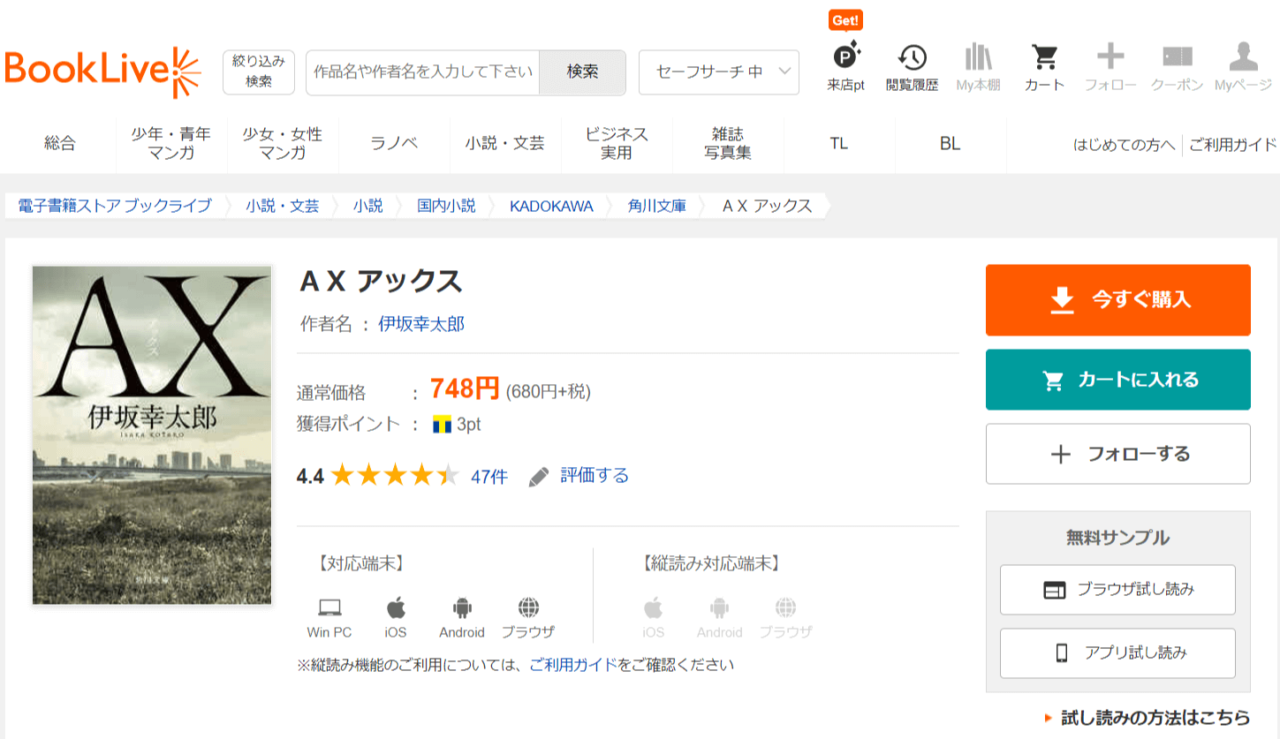The width and height of the screenshot is (1280, 739).
Task: Go to 角川文庫 breadcrumb
Action: pos(657,206)
